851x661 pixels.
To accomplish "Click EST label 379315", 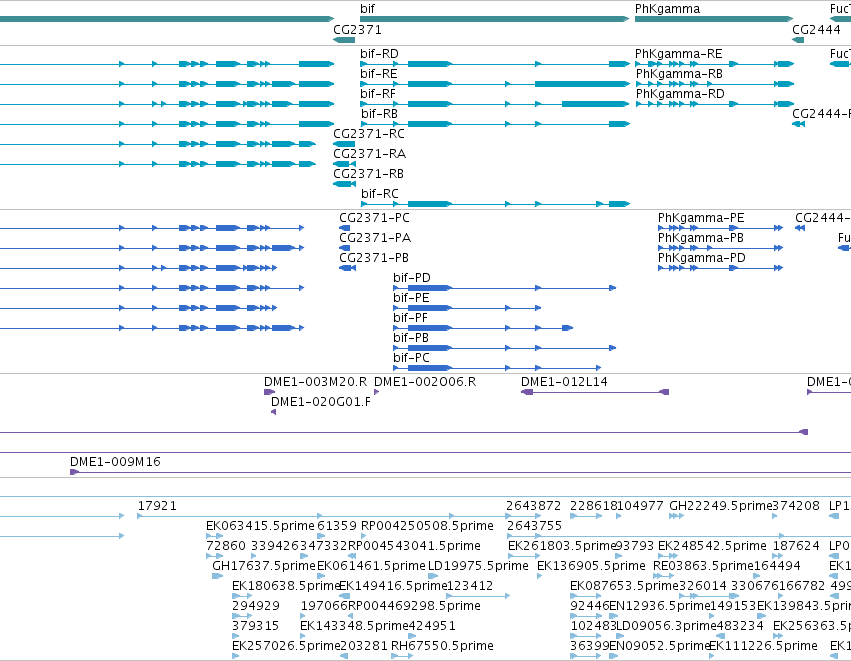I will [255, 626].
